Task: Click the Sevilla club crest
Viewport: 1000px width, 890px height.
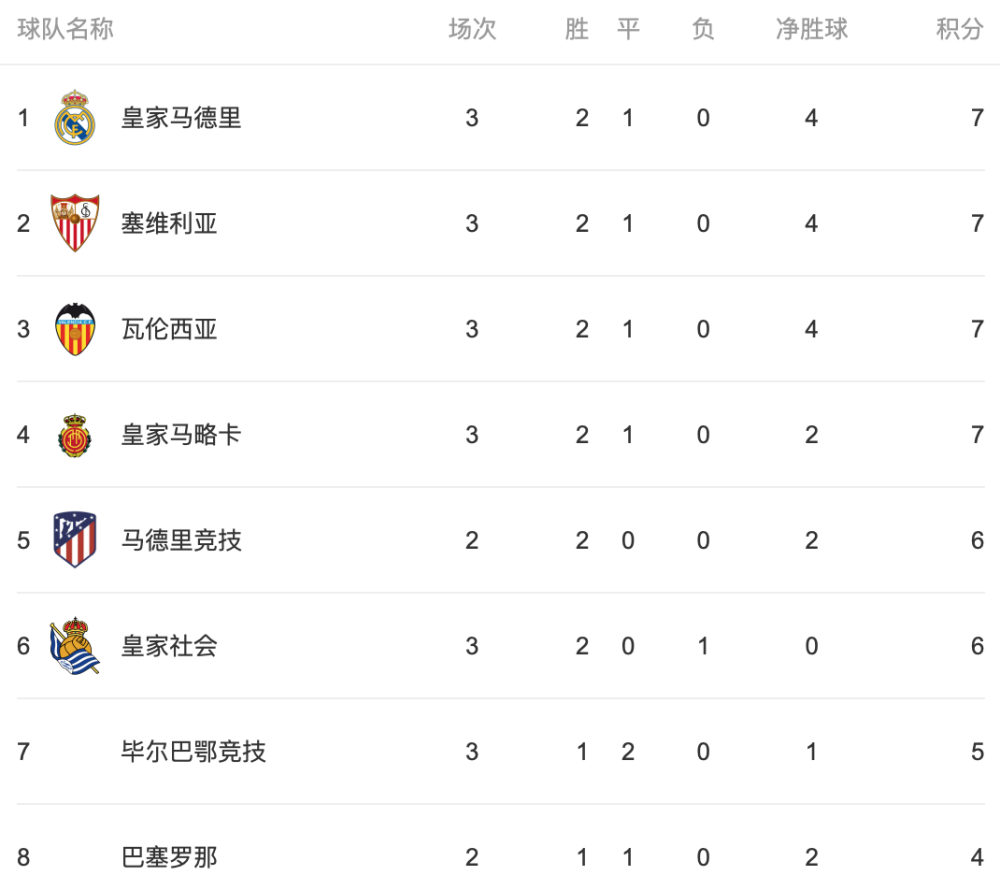Action: 75,223
